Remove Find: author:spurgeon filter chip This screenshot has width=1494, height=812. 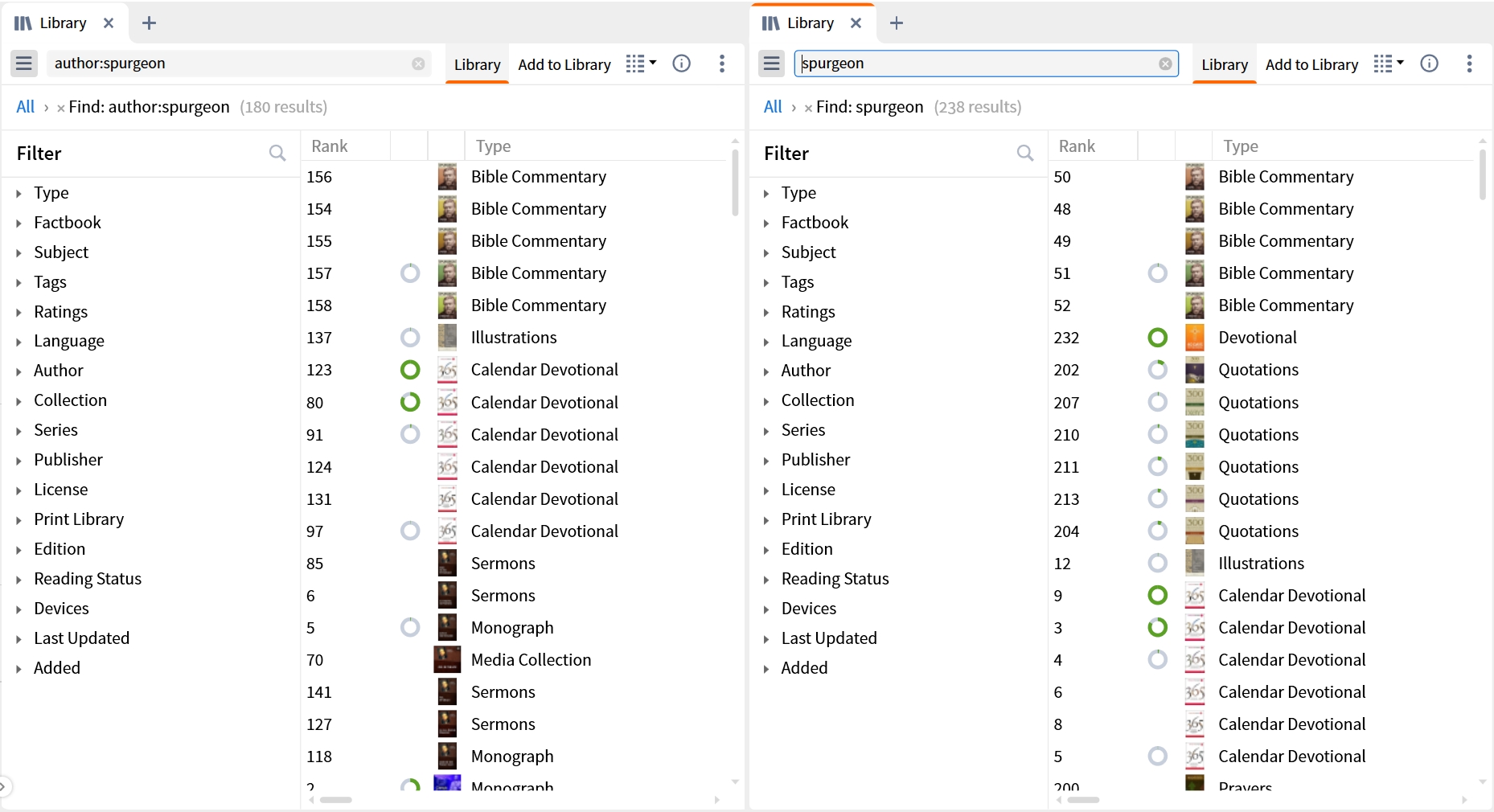coord(60,108)
